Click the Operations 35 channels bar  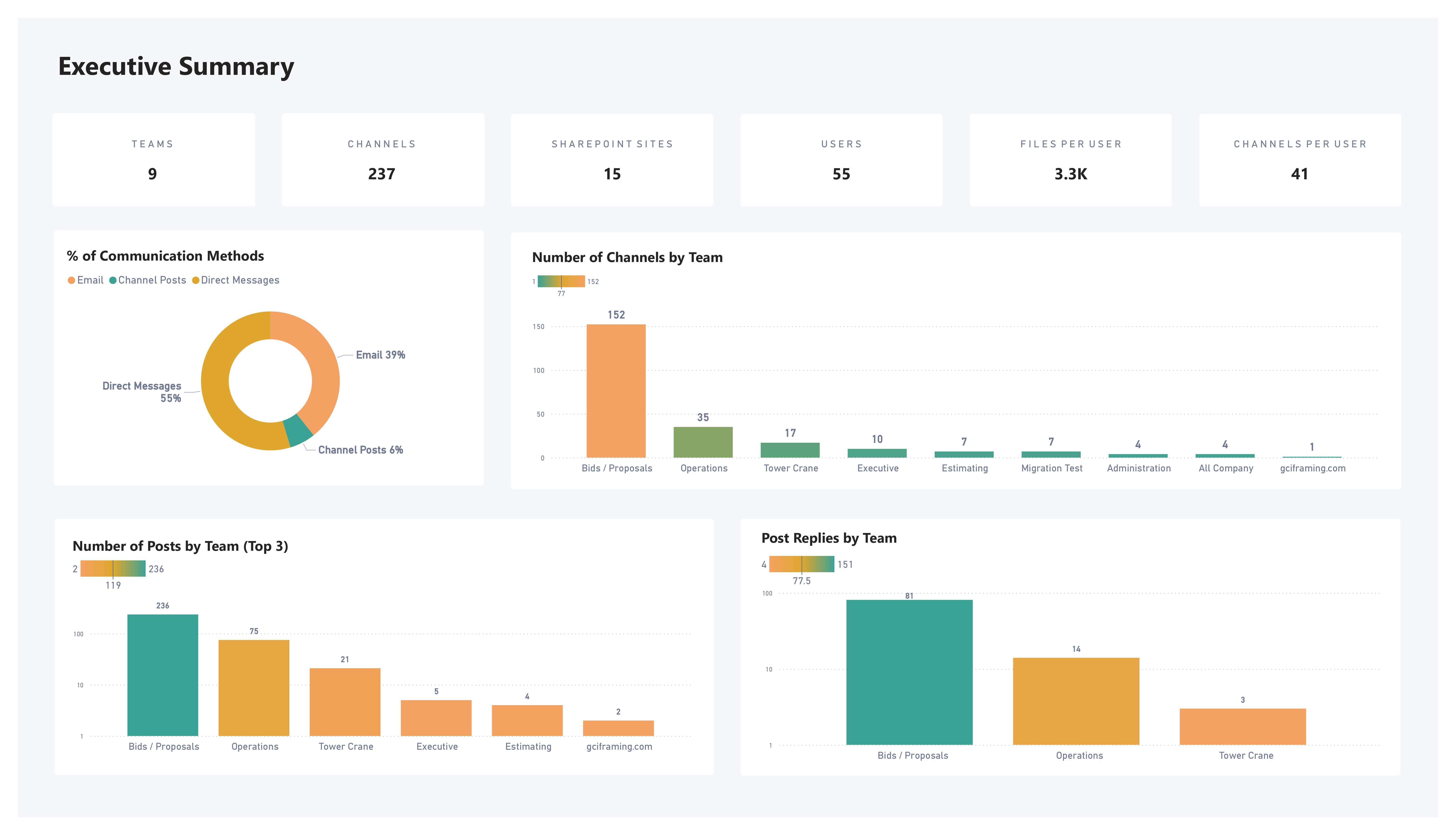tap(703, 442)
